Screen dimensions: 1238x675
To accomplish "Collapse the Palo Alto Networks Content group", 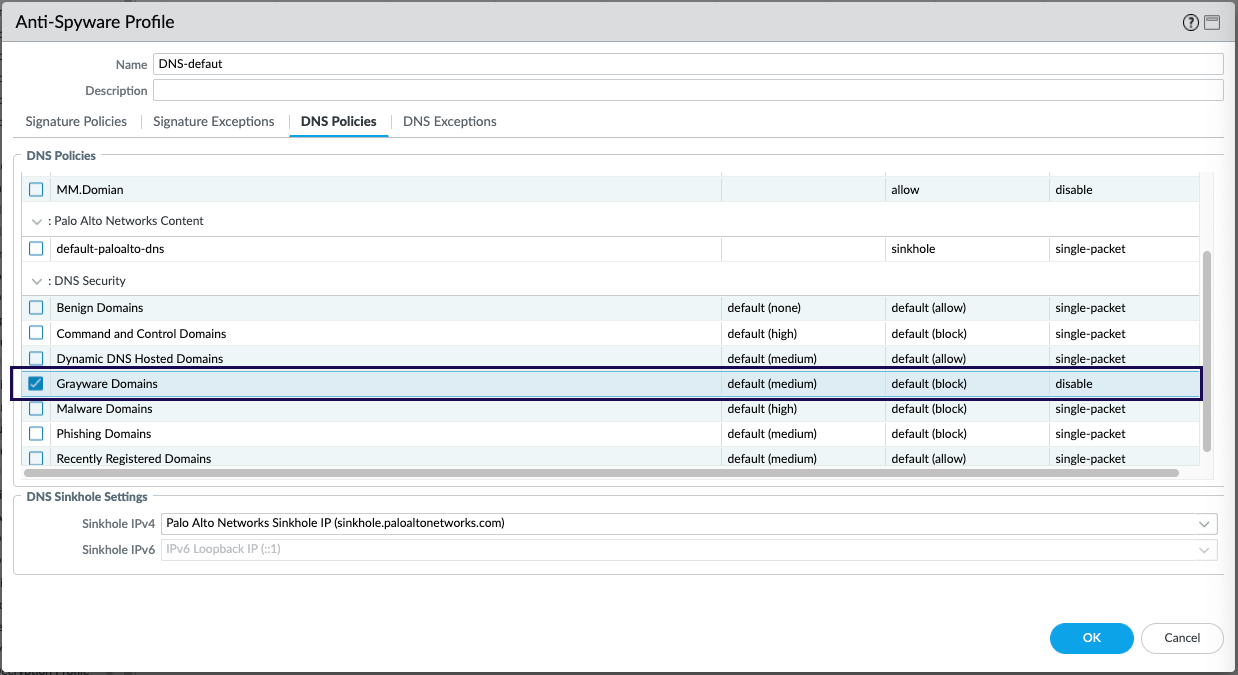I will pyautogui.click(x=37, y=221).
